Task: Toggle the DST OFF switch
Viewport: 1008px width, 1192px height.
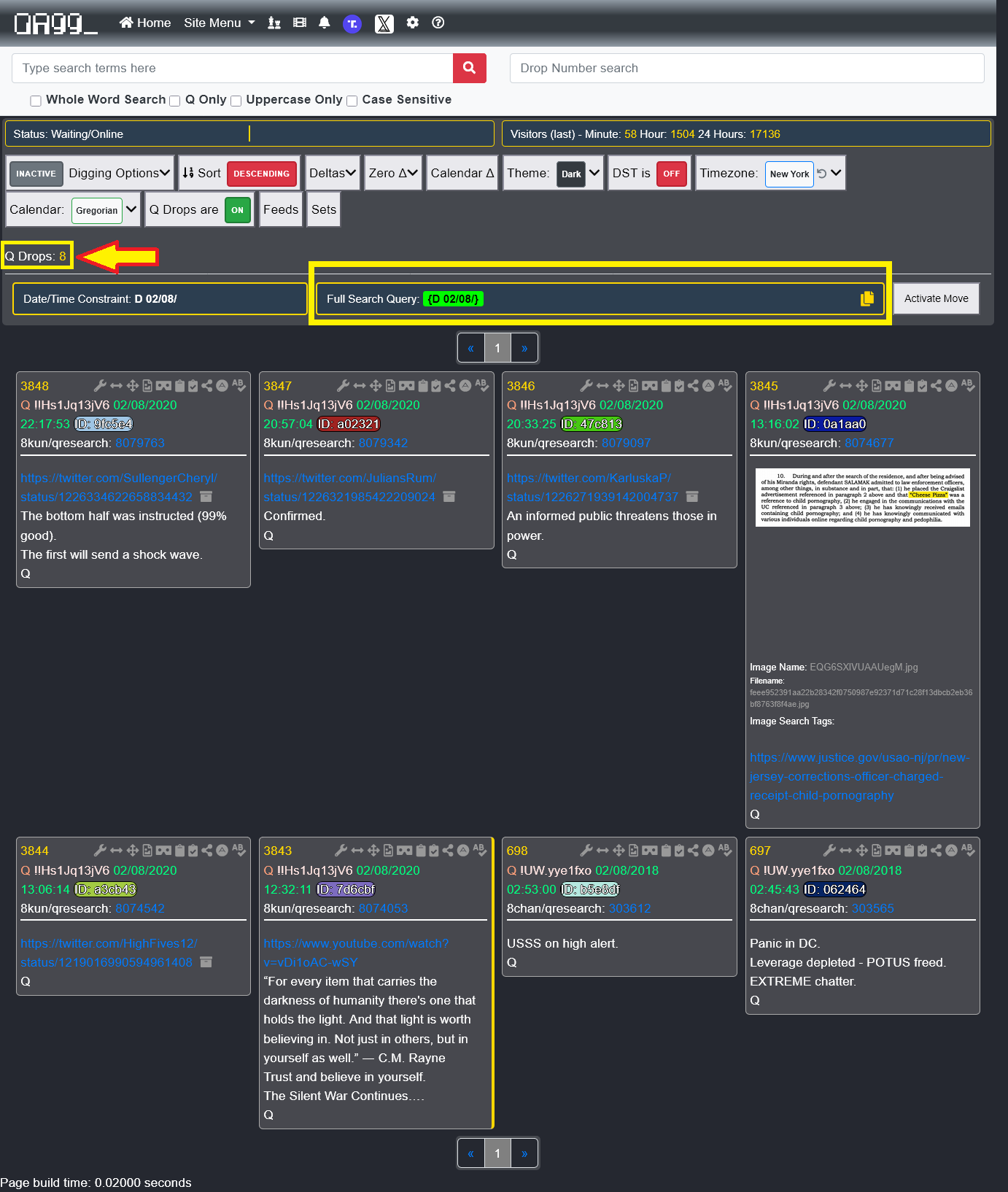Action: [x=671, y=174]
